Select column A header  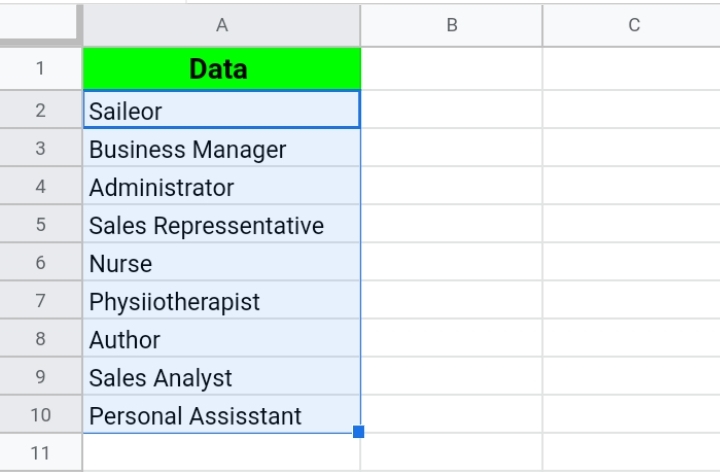click(222, 25)
